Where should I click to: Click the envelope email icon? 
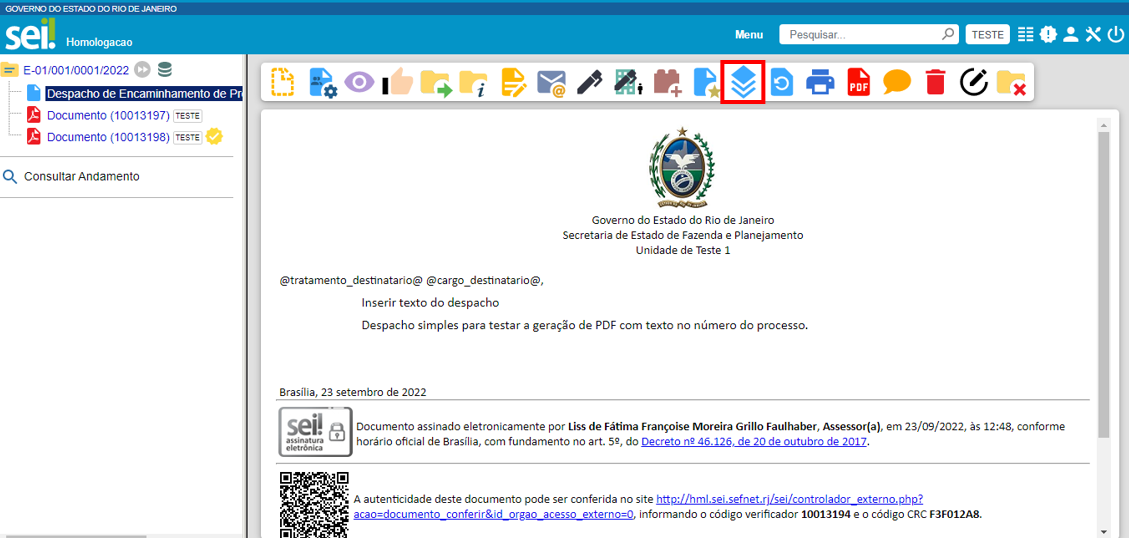click(x=551, y=82)
